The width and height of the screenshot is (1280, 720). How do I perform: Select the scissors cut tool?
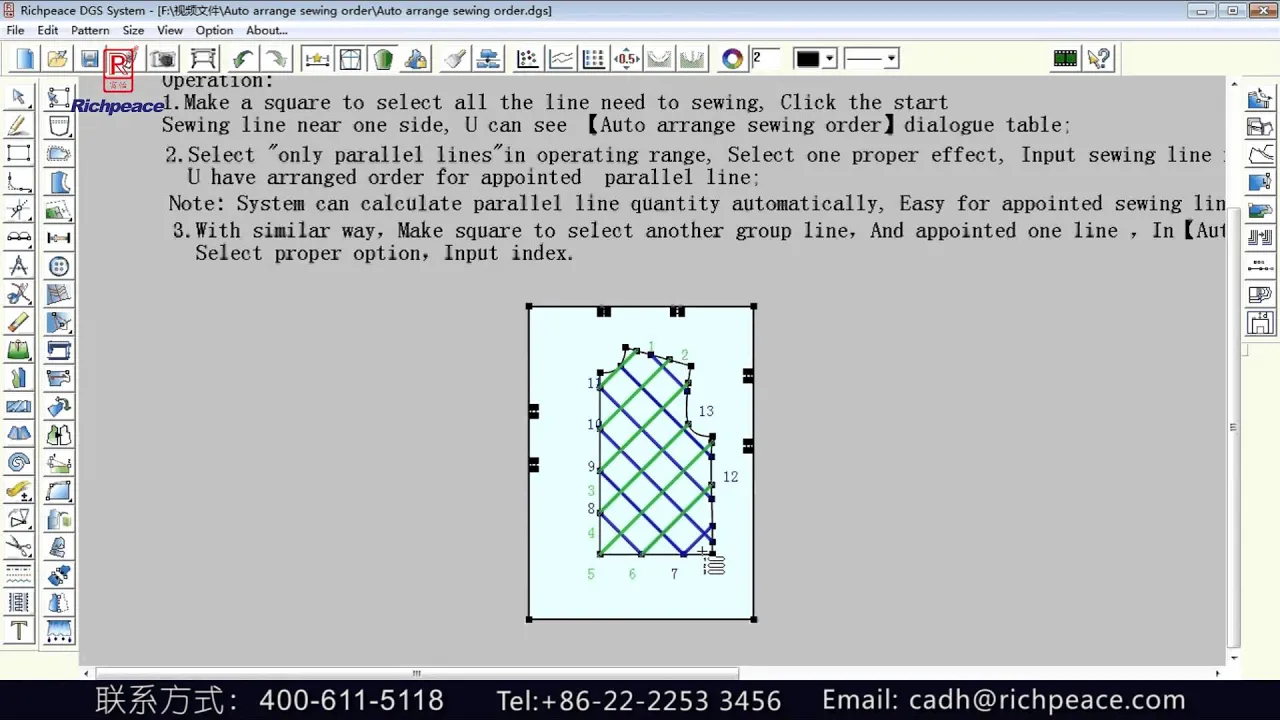pos(19,546)
